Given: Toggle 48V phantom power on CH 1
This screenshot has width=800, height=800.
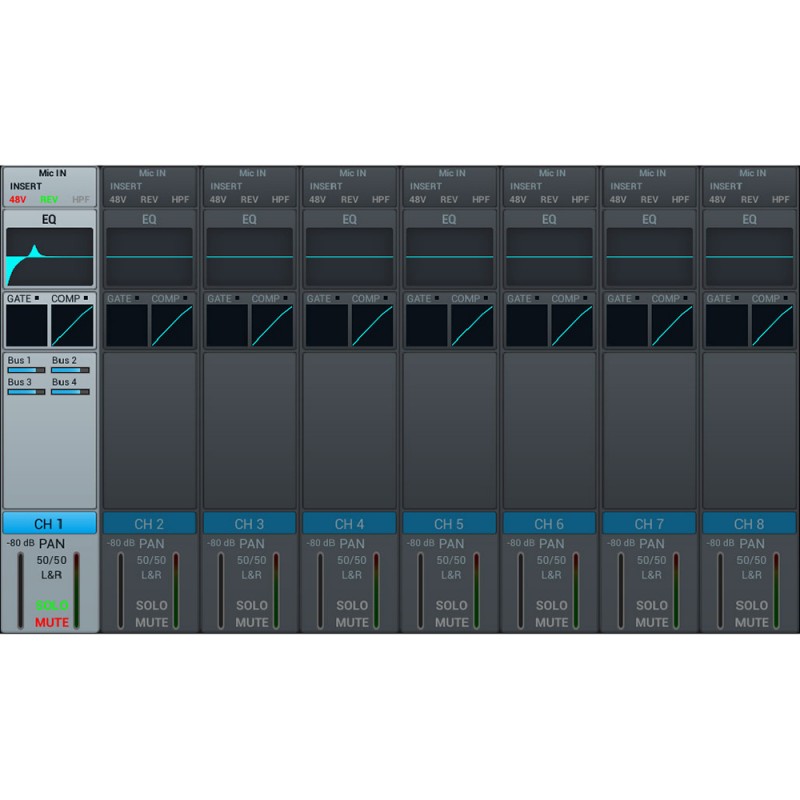Looking at the screenshot, I should tap(18, 200).
